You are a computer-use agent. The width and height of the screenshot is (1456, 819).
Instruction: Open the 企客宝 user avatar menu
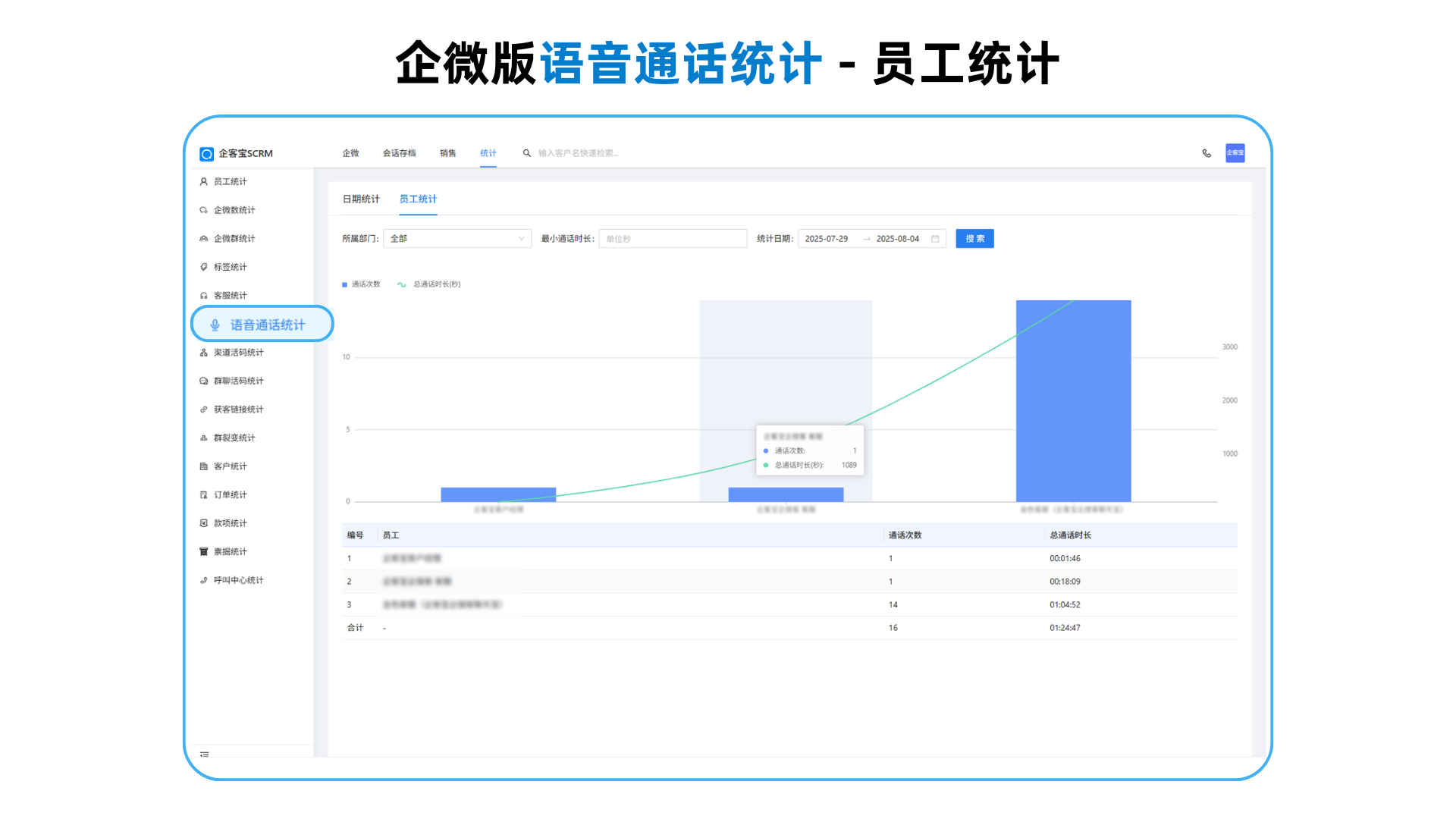point(1235,153)
